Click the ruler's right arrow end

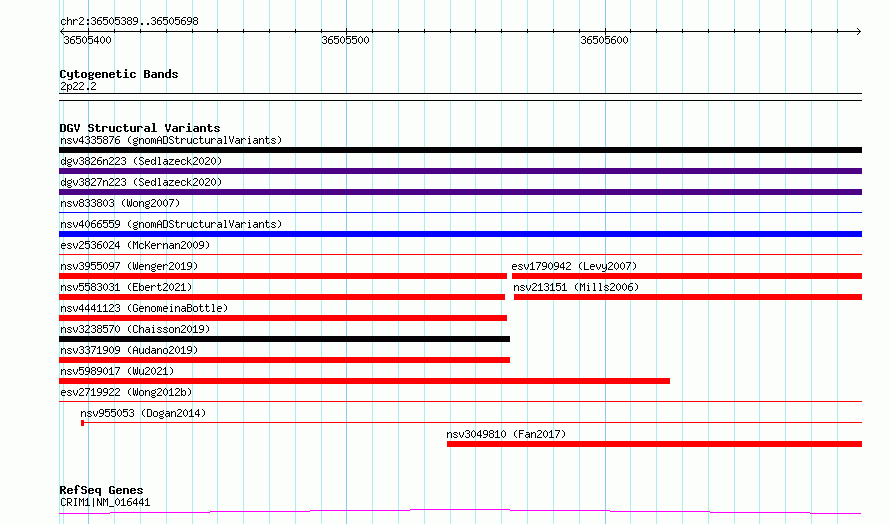coord(859,31)
